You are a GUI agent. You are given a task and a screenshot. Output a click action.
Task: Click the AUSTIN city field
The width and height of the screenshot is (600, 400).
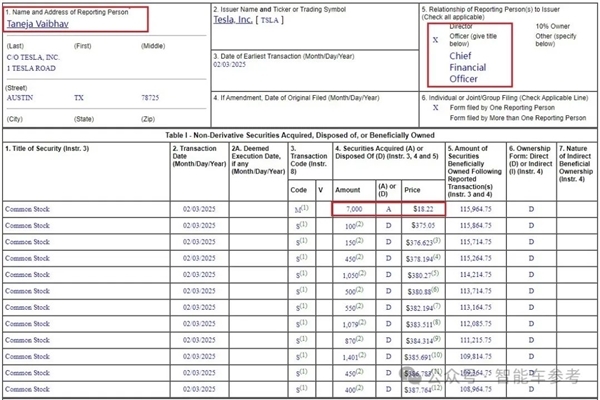tap(20, 98)
